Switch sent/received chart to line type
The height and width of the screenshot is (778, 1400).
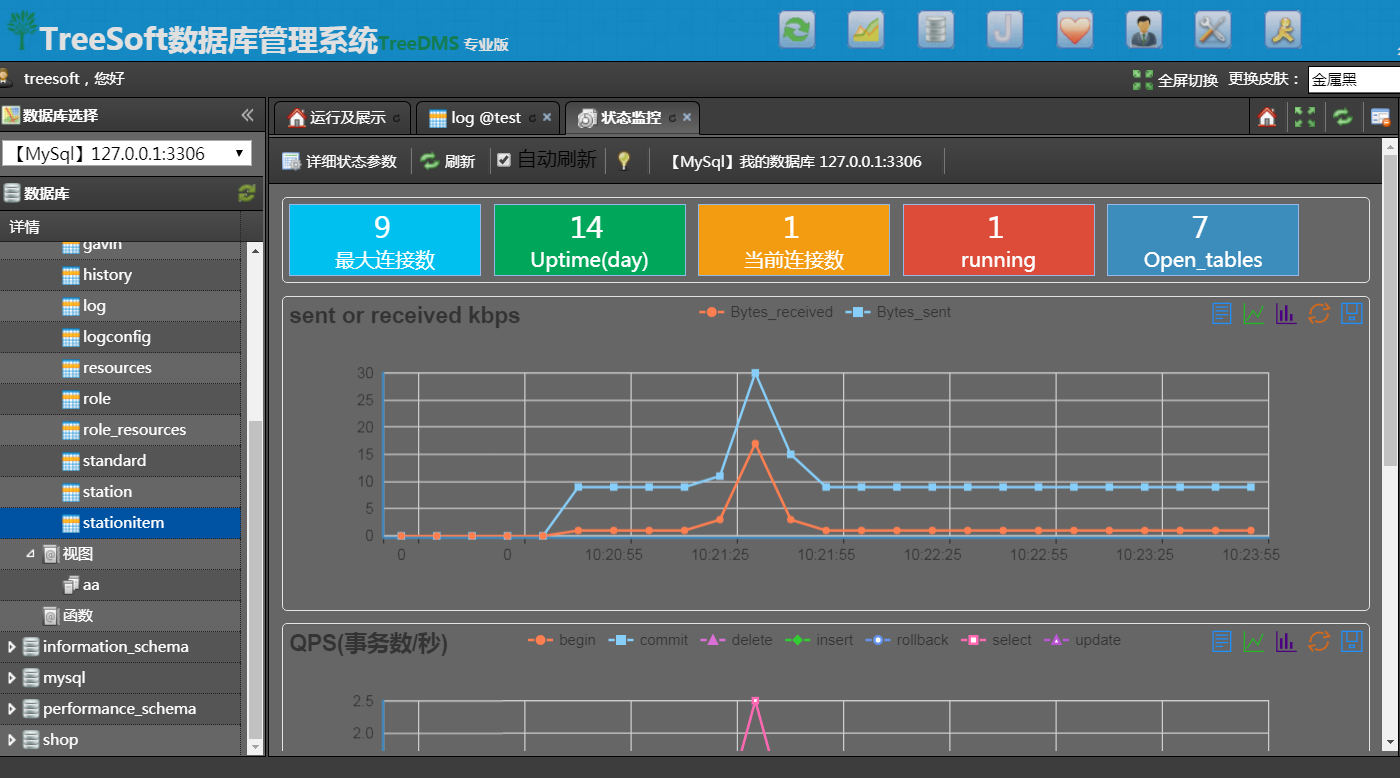tap(1254, 313)
